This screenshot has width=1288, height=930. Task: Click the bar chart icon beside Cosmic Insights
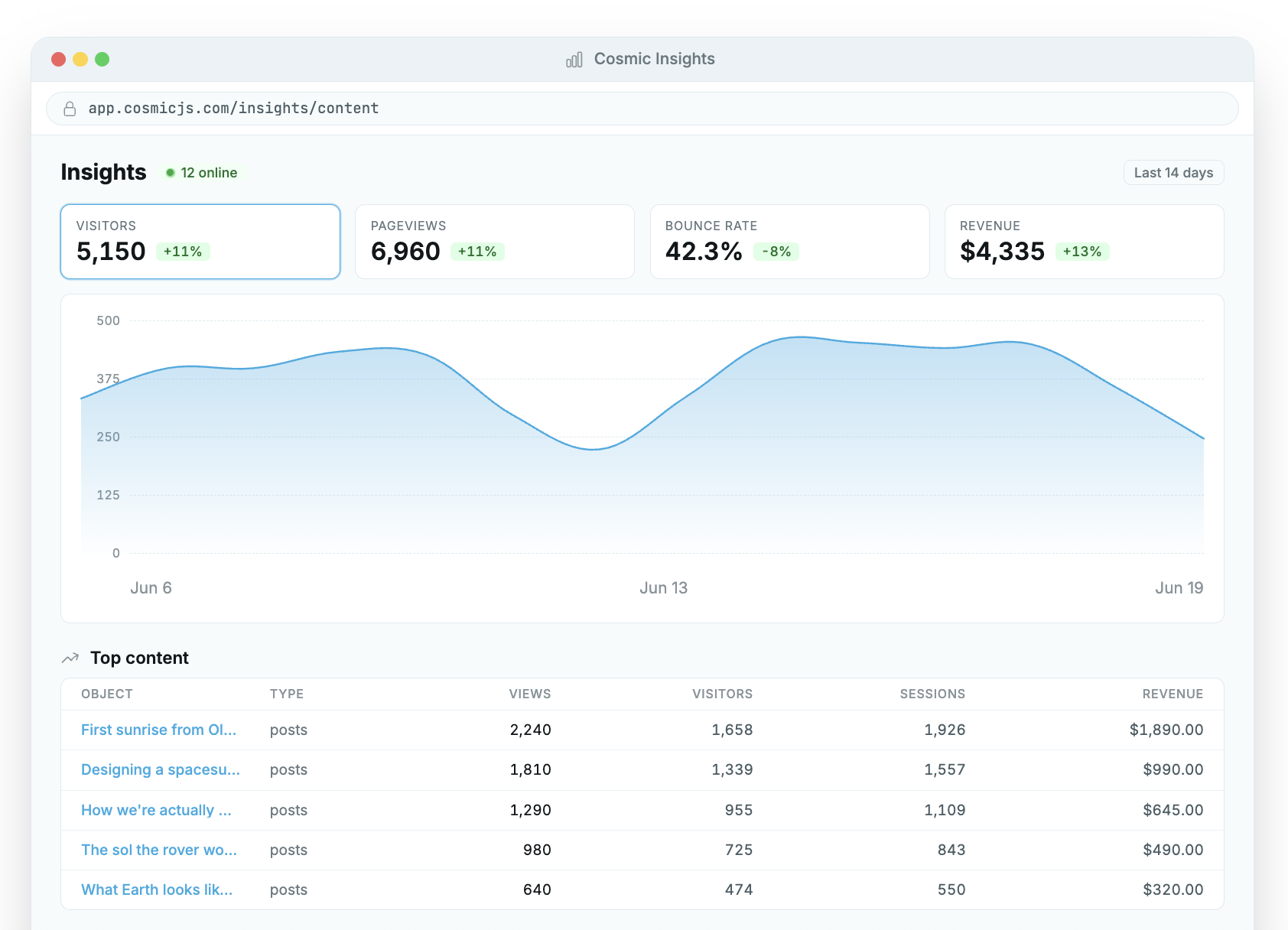(x=574, y=60)
